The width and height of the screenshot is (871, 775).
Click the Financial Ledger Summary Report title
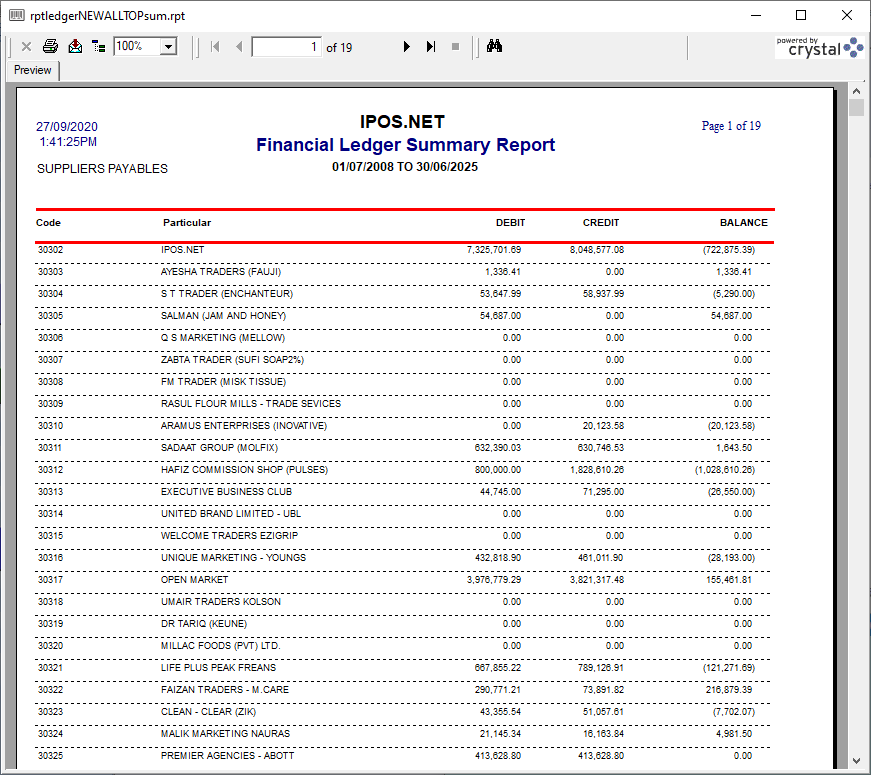tap(406, 144)
